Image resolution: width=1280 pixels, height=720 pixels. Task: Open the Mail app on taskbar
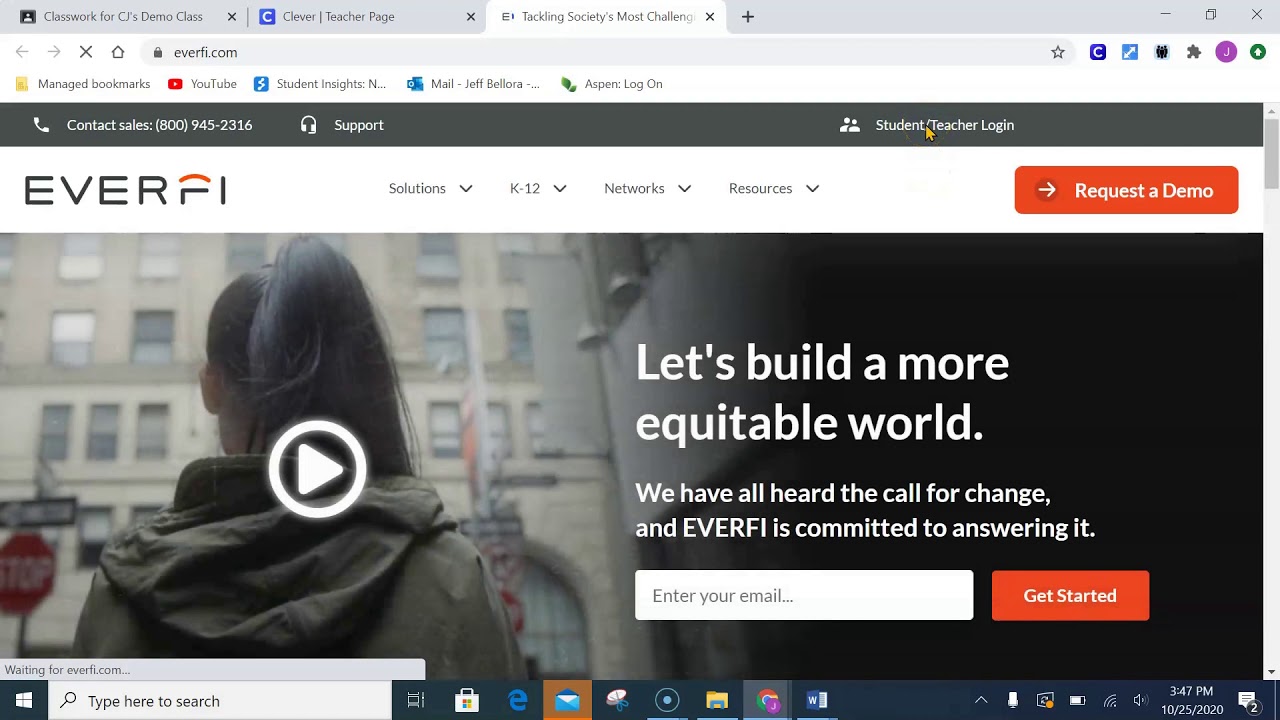point(567,701)
